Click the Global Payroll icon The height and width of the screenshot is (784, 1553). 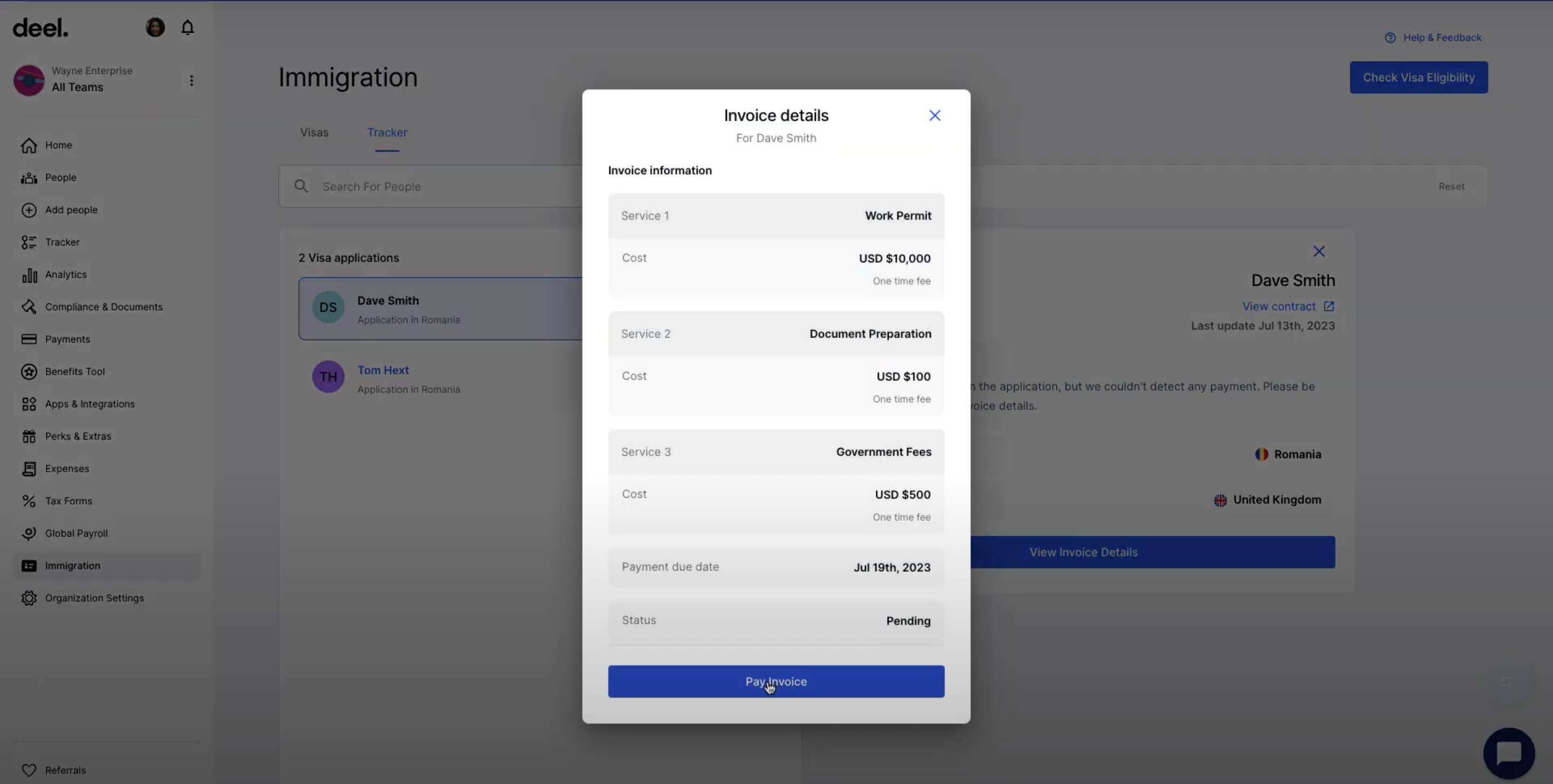[x=29, y=533]
